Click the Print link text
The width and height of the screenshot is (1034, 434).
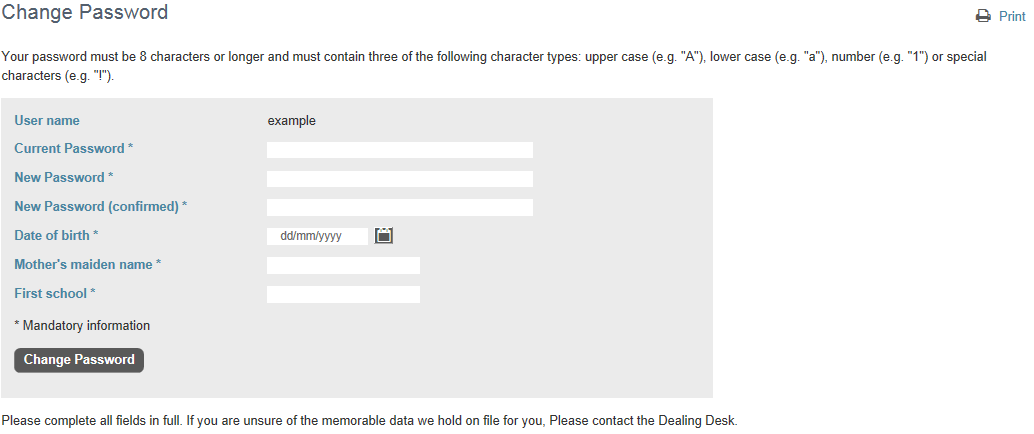[1012, 16]
